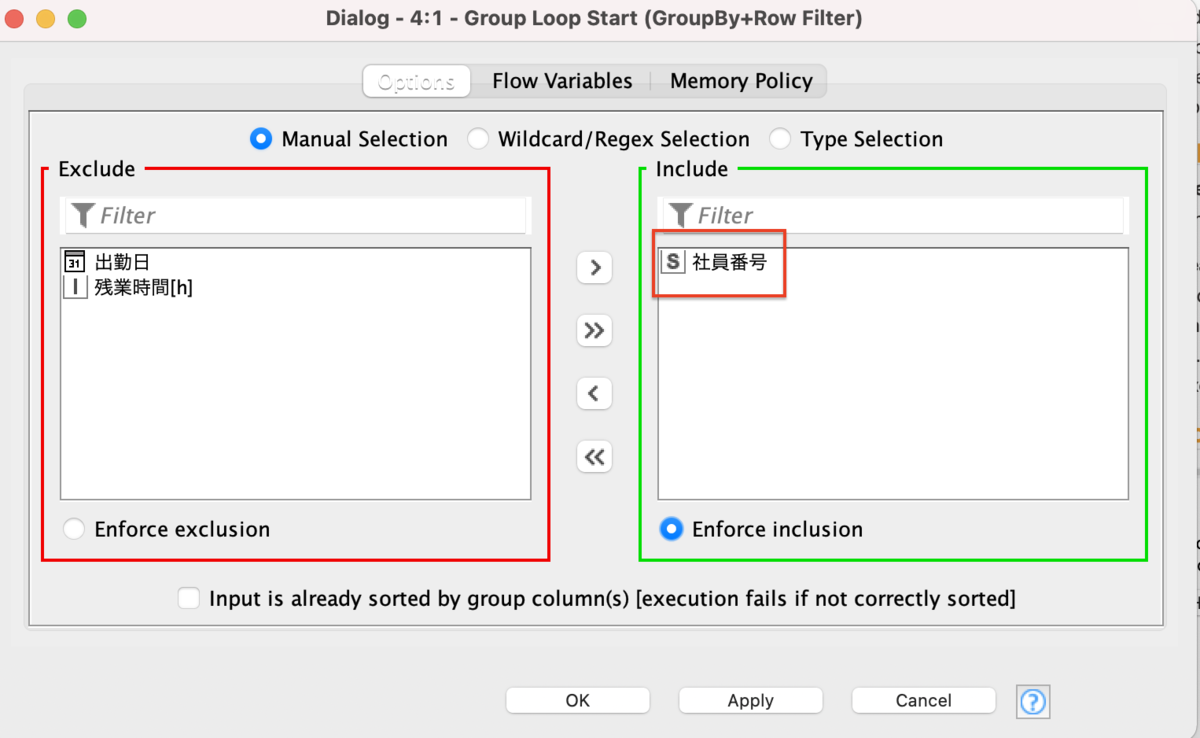1200x738 pixels.
Task: Select the Enforce inclusion option
Action: click(x=670, y=529)
